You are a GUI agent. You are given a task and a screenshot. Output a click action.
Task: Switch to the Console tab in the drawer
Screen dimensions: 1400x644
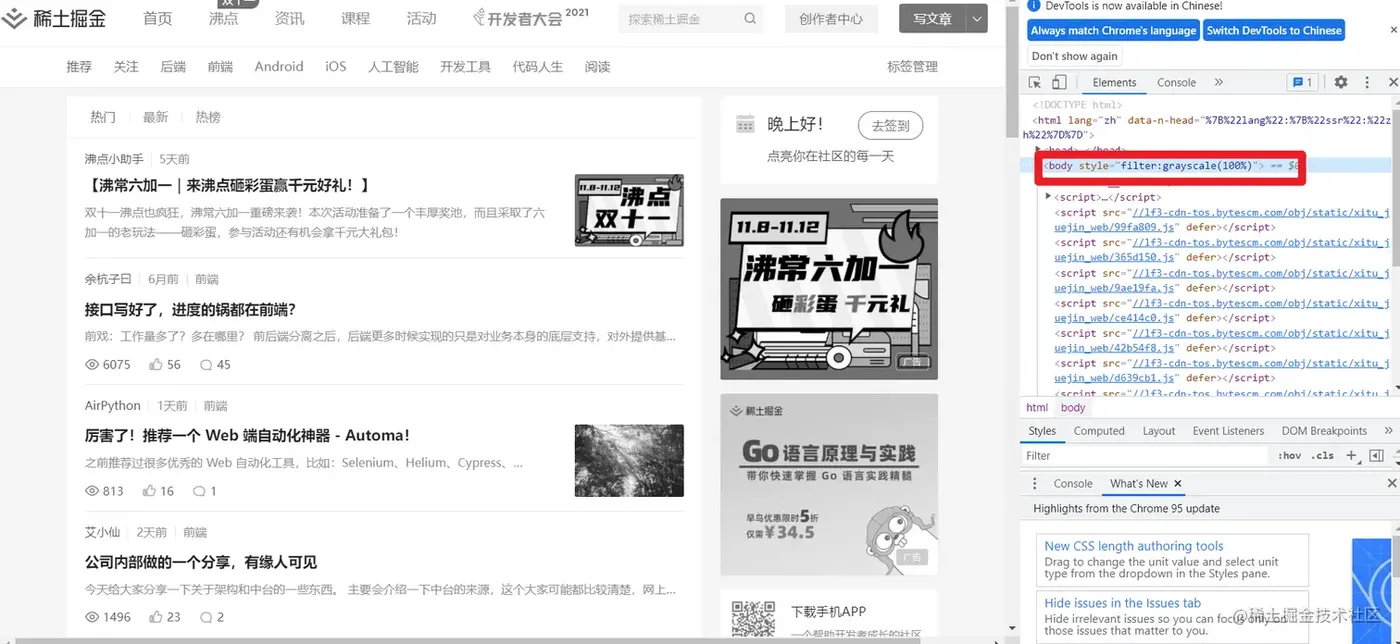(1073, 483)
